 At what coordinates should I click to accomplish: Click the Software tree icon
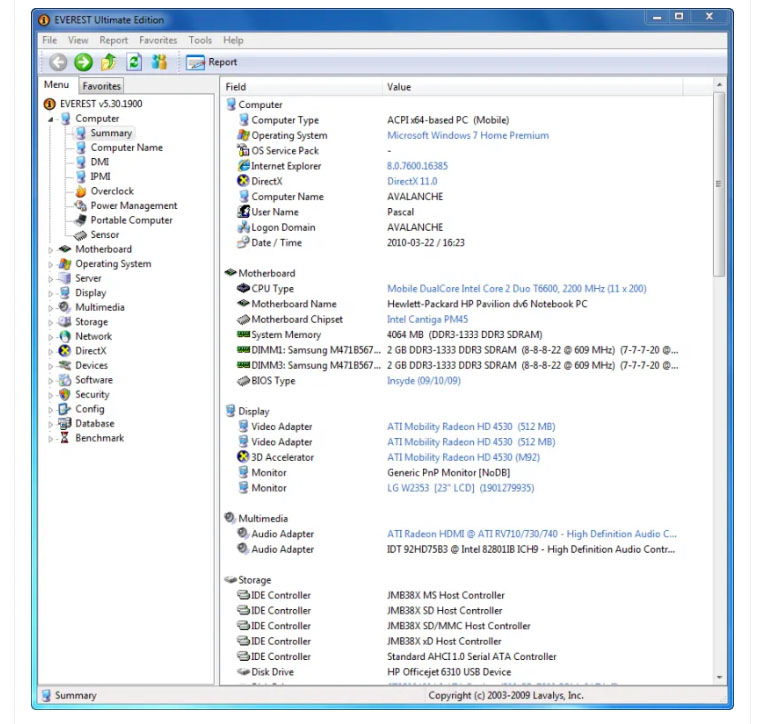[x=65, y=380]
